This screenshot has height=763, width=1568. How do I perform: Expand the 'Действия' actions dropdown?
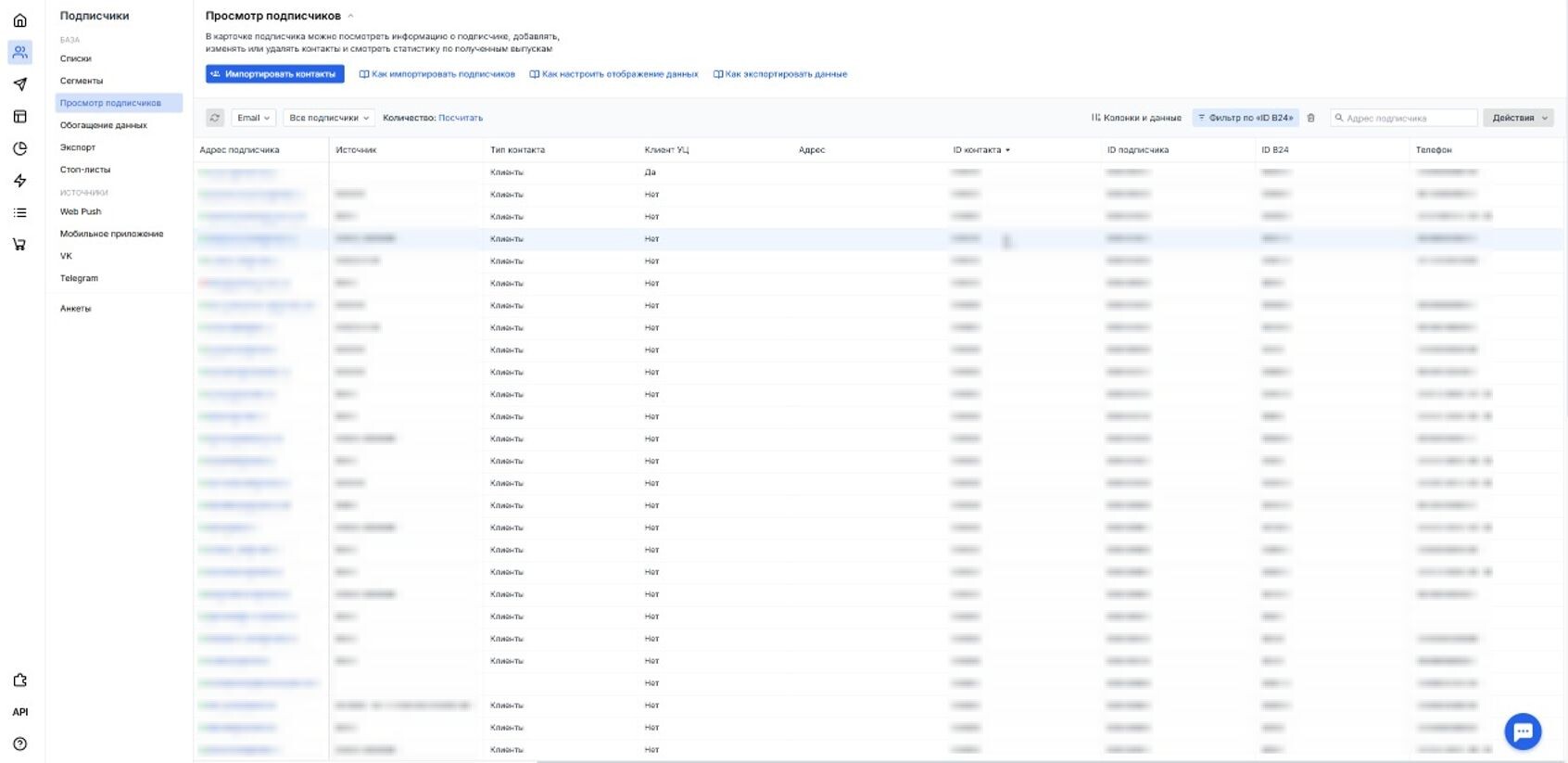pyautogui.click(x=1518, y=118)
